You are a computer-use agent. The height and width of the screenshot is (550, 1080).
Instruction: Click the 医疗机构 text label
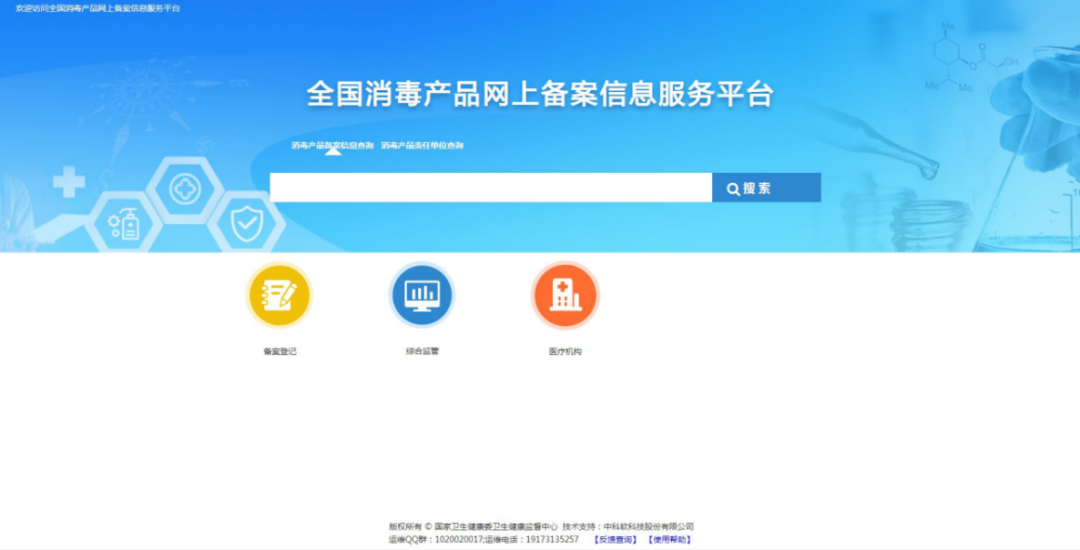coord(564,352)
